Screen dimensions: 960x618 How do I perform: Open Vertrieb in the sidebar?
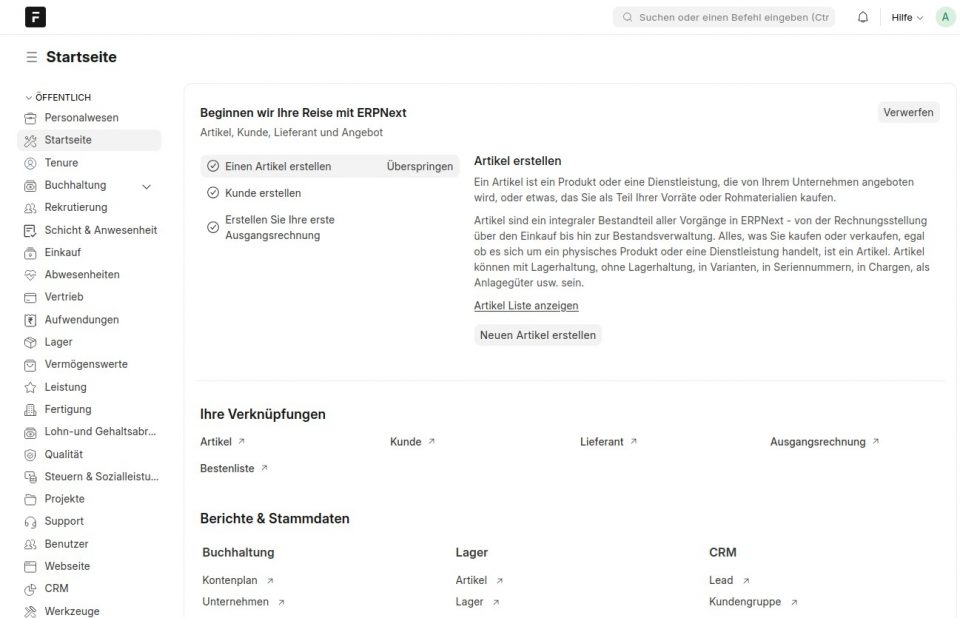tap(64, 297)
